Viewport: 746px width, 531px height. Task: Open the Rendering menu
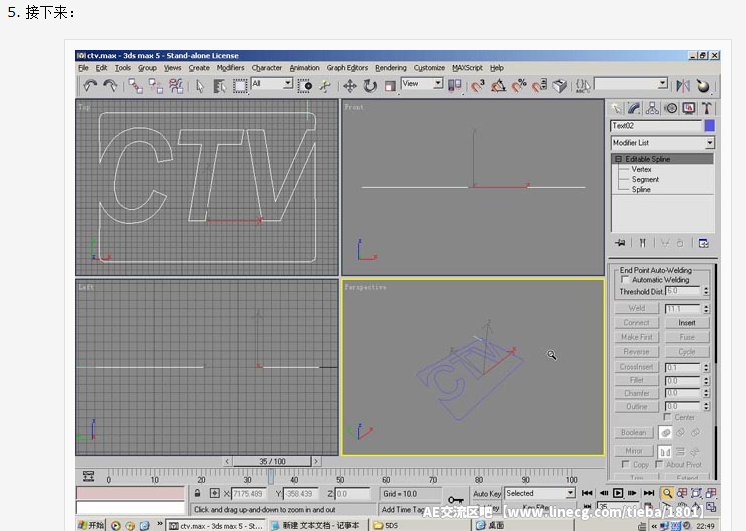coord(391,68)
